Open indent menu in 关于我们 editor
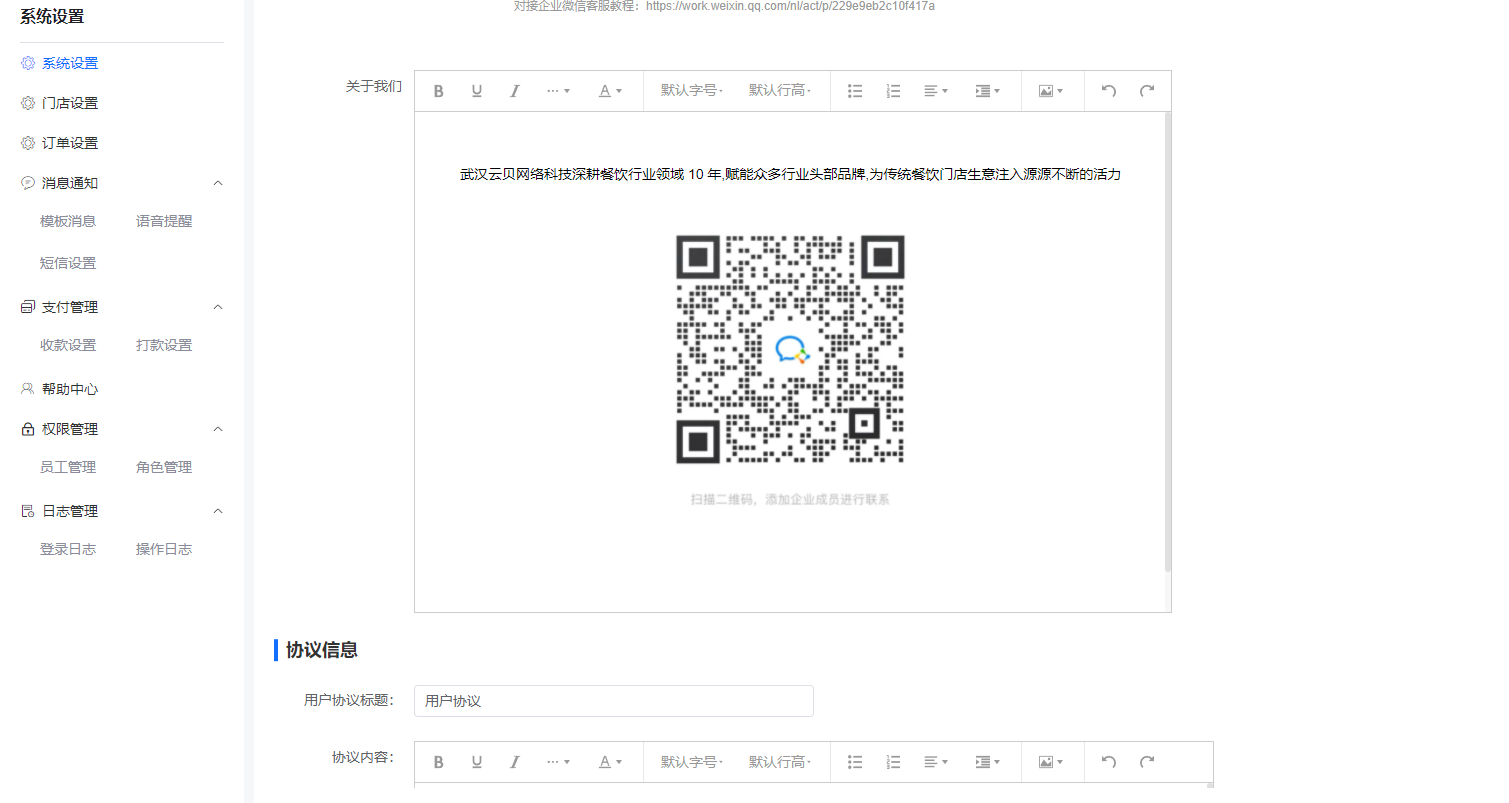Viewport: 1509px width, 803px height. 988,91
